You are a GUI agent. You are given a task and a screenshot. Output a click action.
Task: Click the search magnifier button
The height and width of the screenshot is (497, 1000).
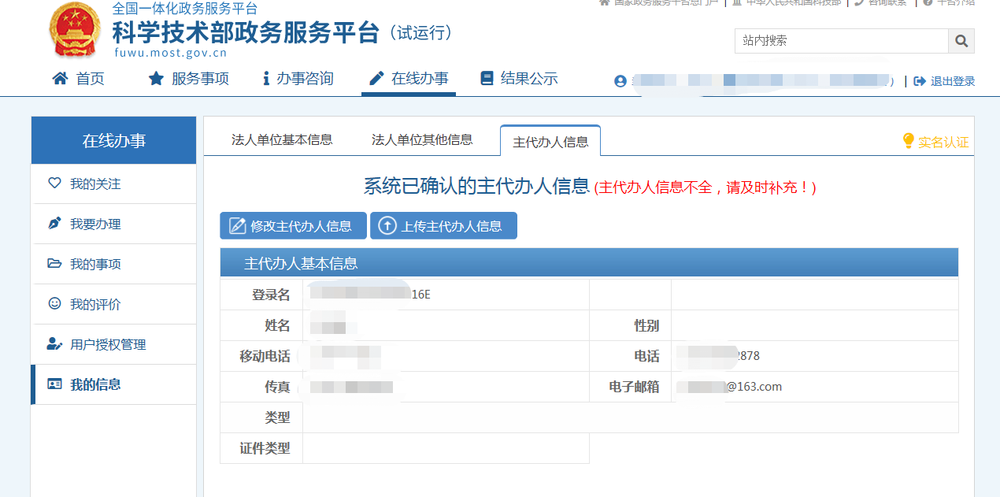pos(961,41)
